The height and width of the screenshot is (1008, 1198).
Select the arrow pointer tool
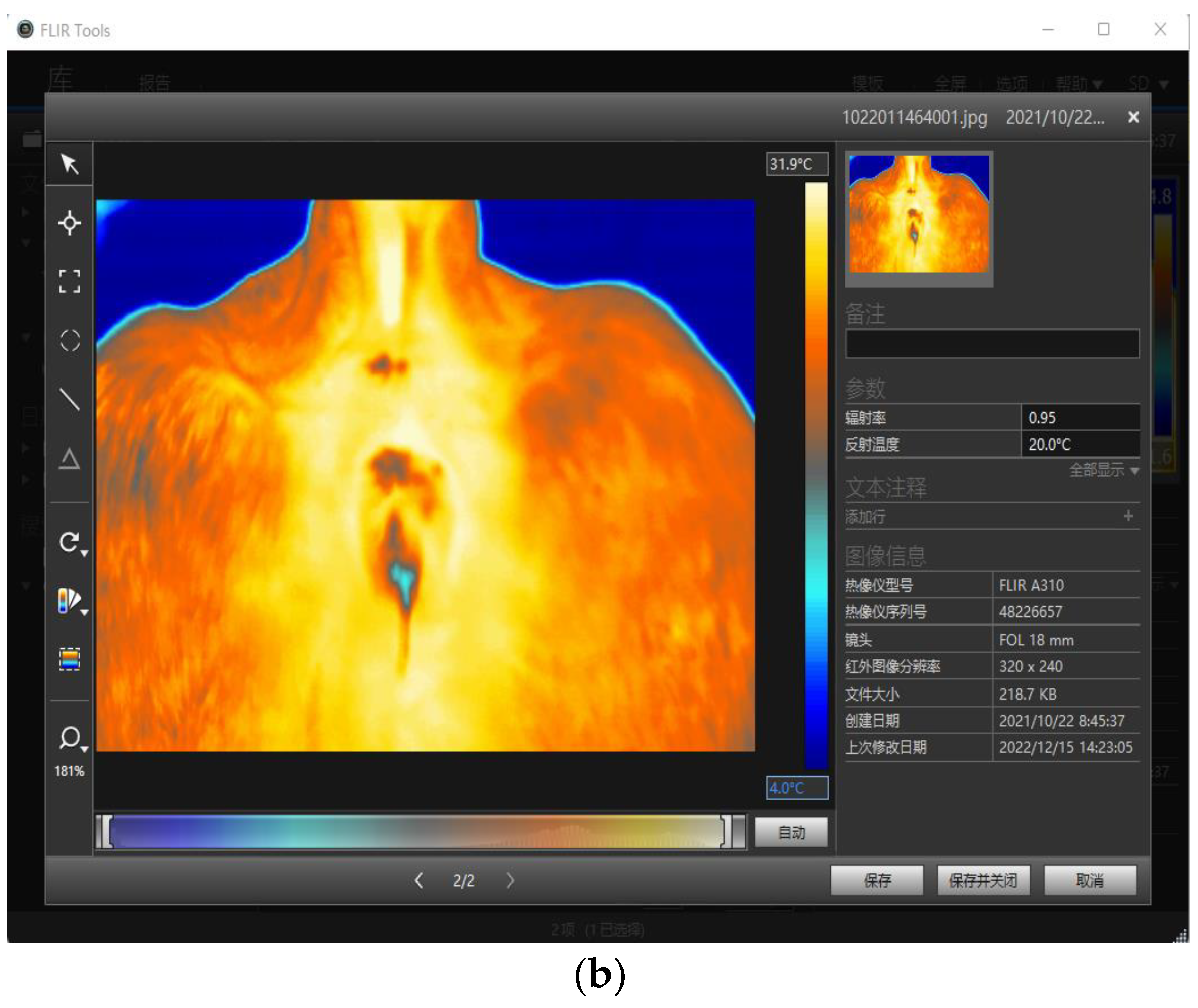69,164
